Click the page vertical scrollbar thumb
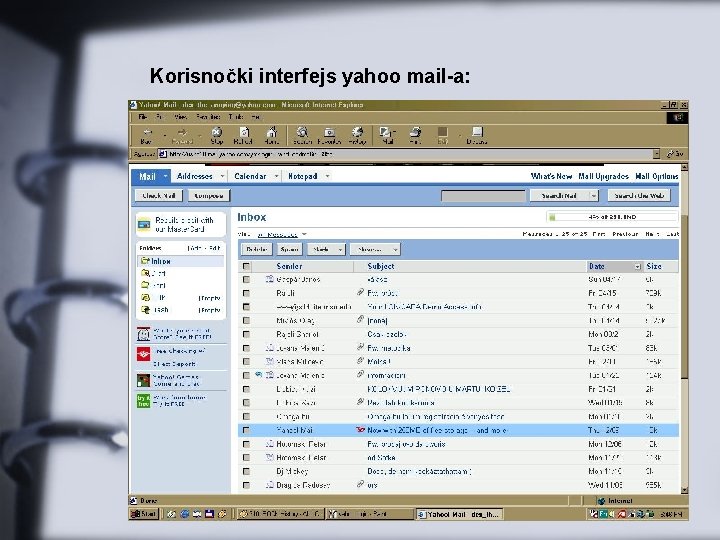This screenshot has width=720, height=540. click(684, 296)
